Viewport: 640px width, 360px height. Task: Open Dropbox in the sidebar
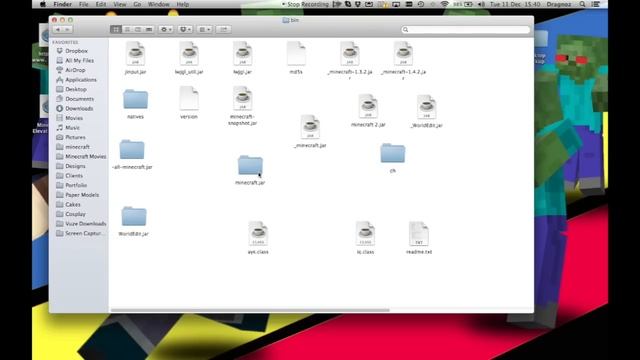[76, 51]
